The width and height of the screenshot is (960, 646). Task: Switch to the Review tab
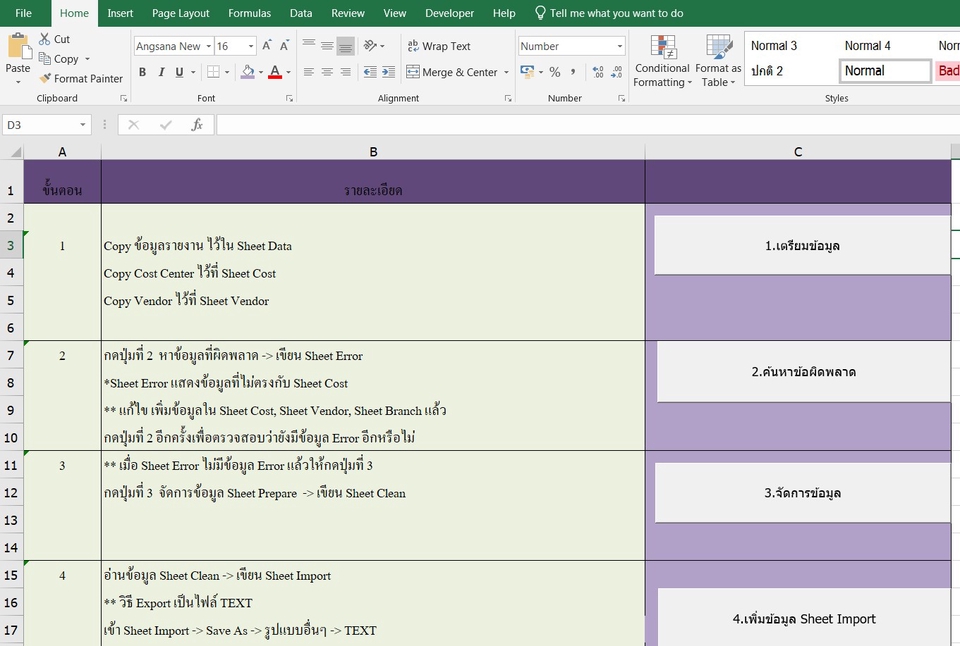(348, 13)
